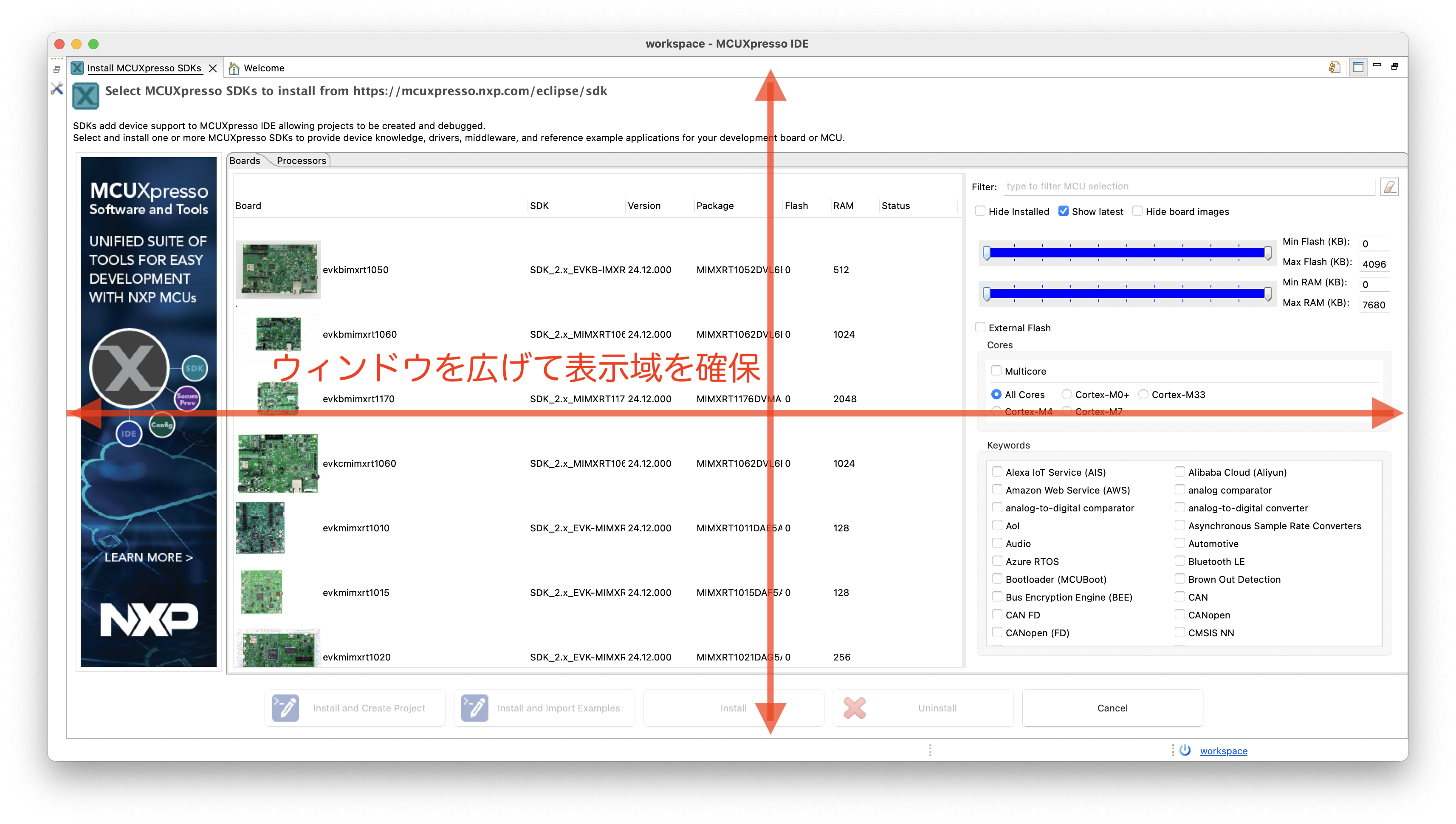Select the evkbmimxrt1060 board row

point(597,334)
